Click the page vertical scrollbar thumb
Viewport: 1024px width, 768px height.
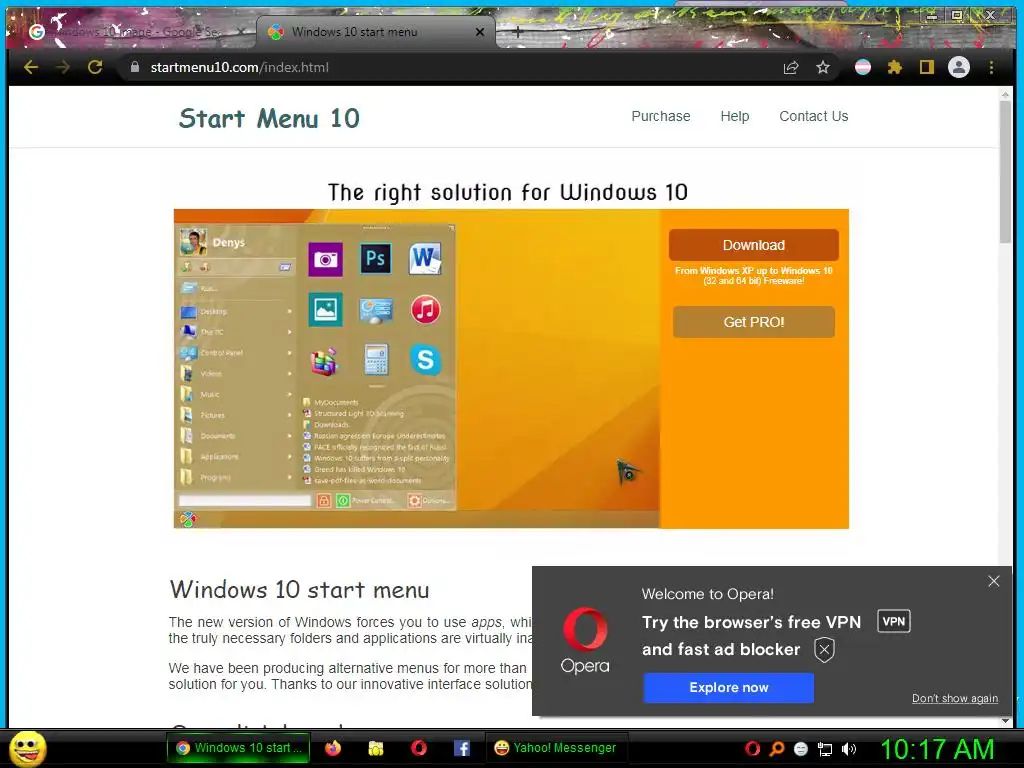click(x=1005, y=172)
